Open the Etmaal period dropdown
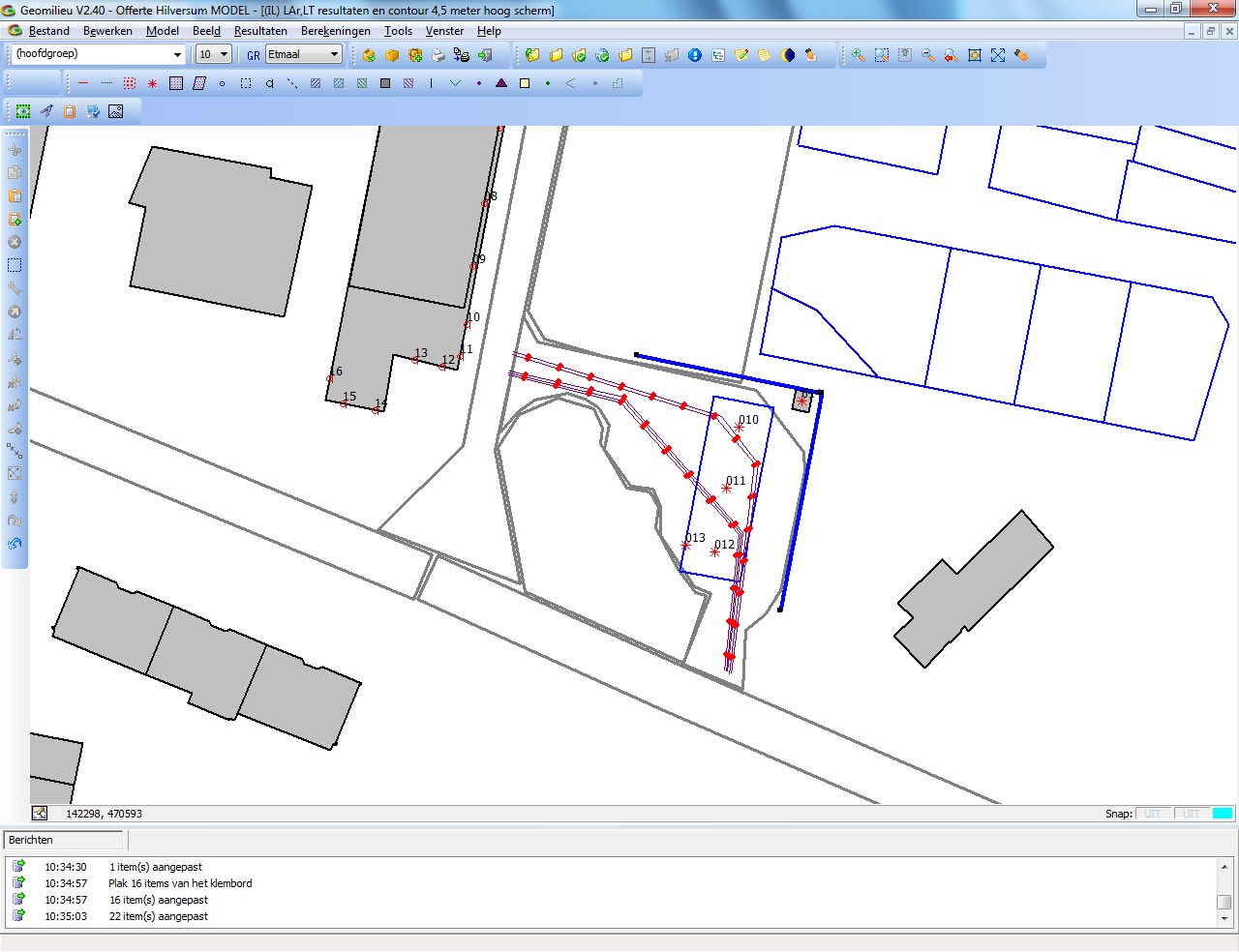Image resolution: width=1239 pixels, height=952 pixels. click(x=334, y=54)
